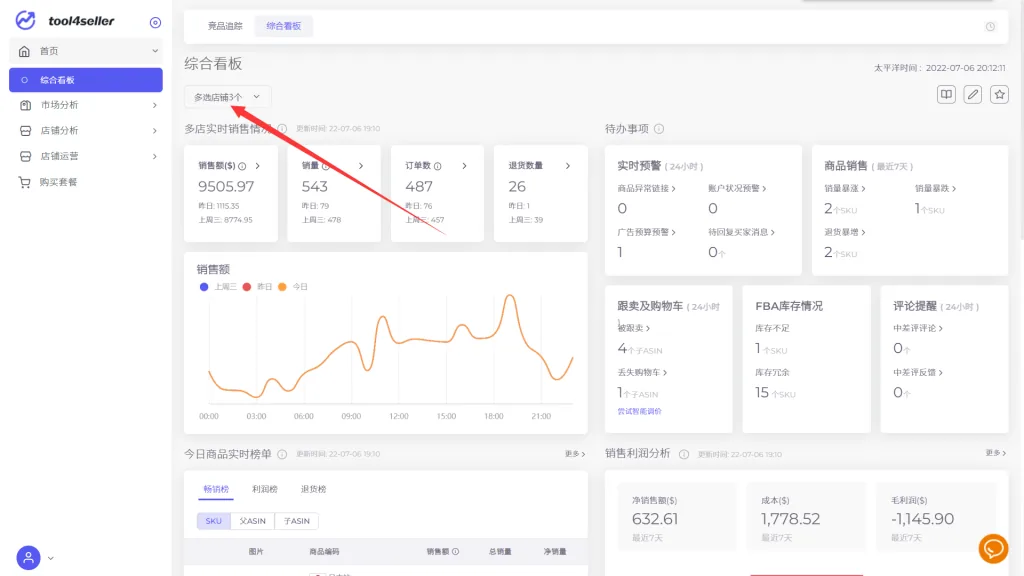Click info icon in 销售额 table header

pyautogui.click(x=455, y=551)
